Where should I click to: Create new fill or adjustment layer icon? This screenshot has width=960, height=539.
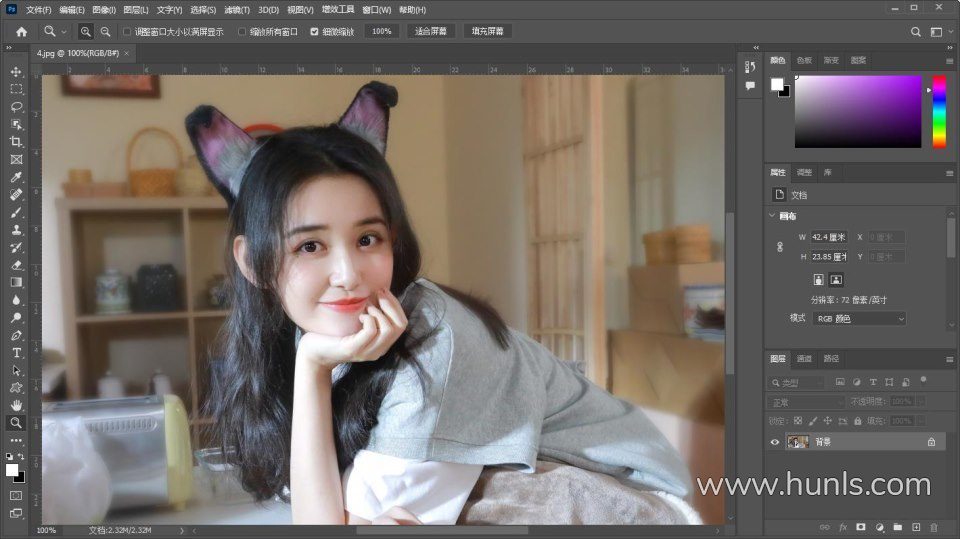[880, 527]
